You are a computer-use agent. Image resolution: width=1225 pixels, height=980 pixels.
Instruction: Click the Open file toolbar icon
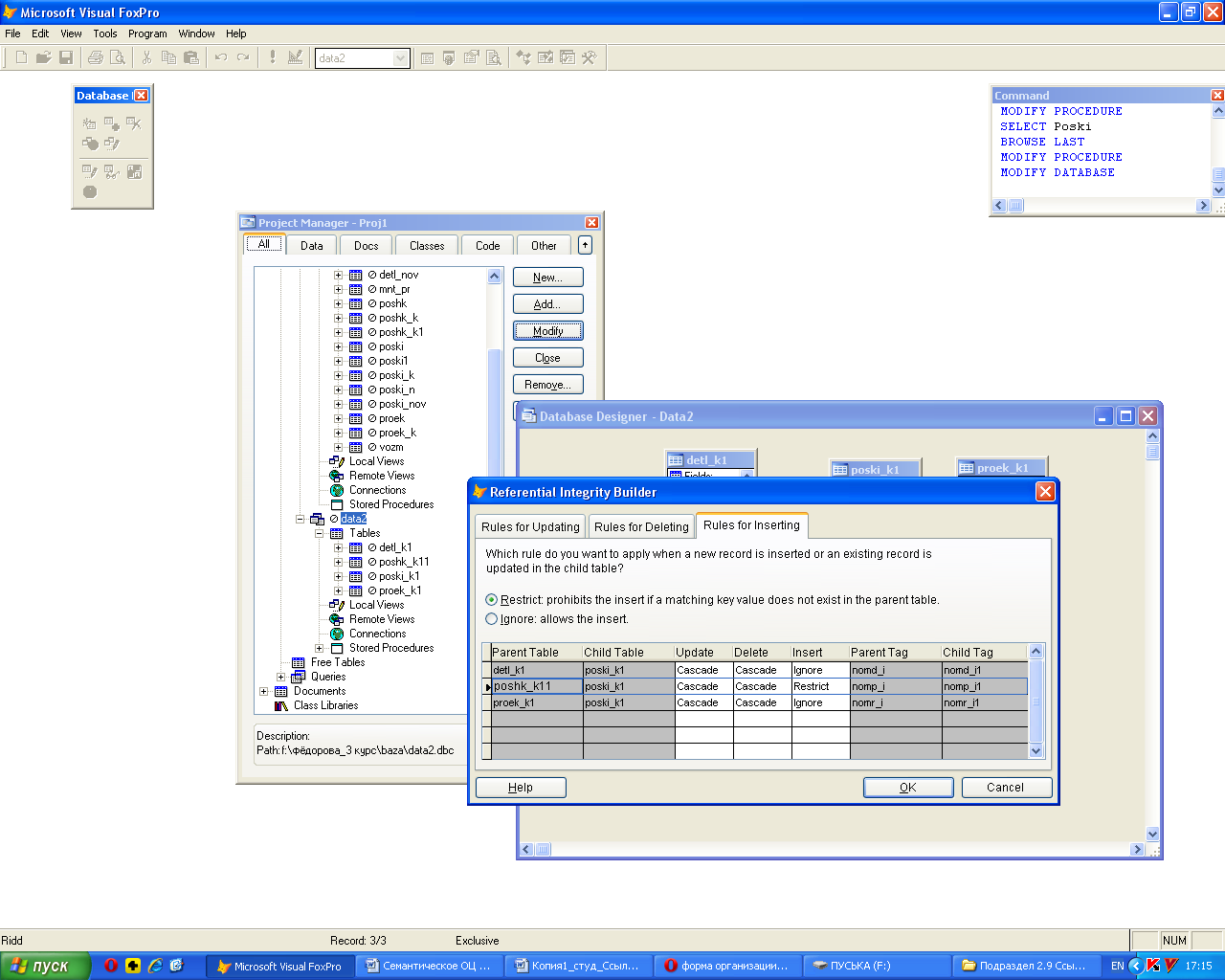[x=43, y=57]
